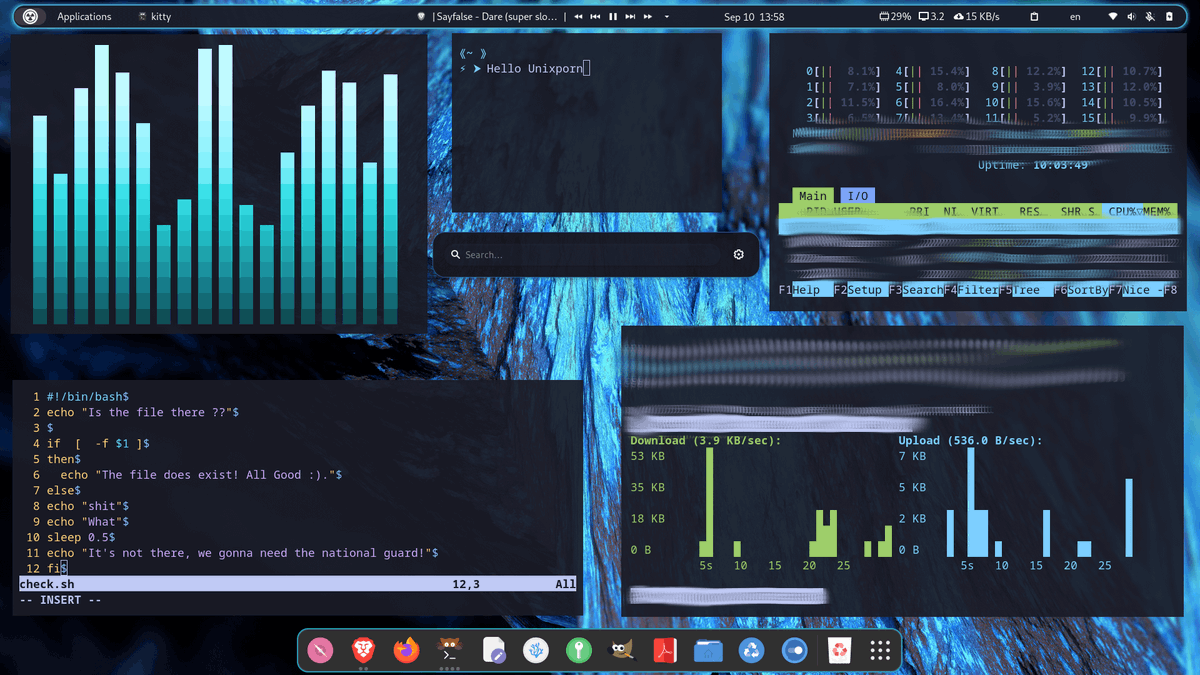Open the coral-branch app in the dock
This screenshot has height=675, width=1200.
tap(536, 651)
